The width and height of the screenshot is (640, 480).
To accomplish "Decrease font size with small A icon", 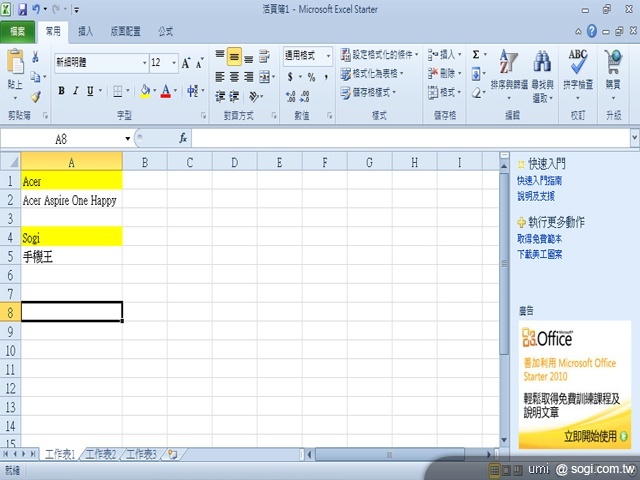I will (x=199, y=63).
